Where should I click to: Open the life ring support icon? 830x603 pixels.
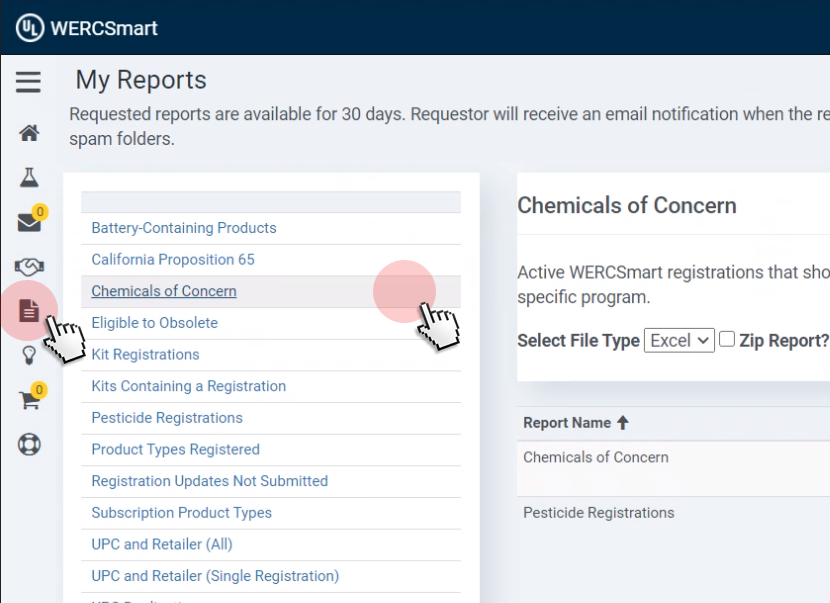pos(29,444)
